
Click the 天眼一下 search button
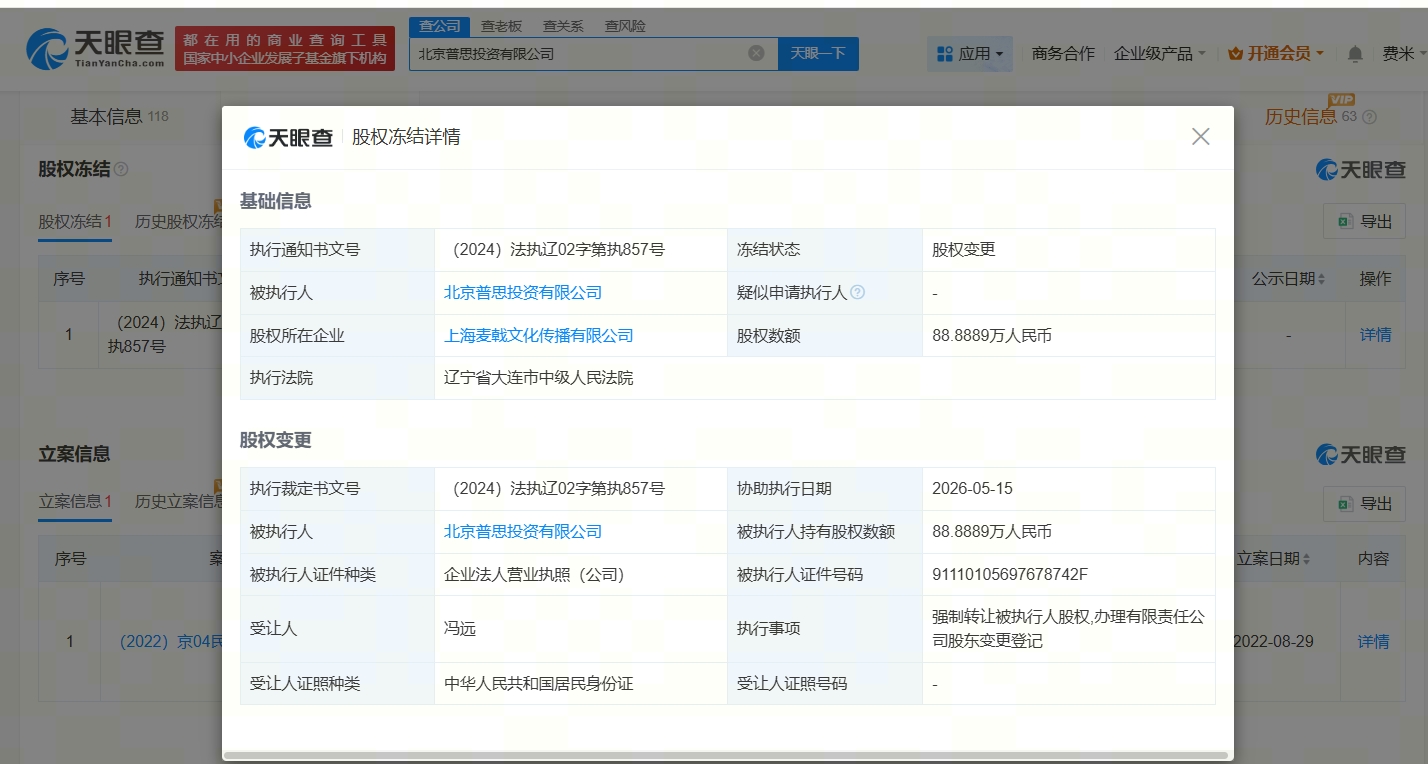point(818,53)
